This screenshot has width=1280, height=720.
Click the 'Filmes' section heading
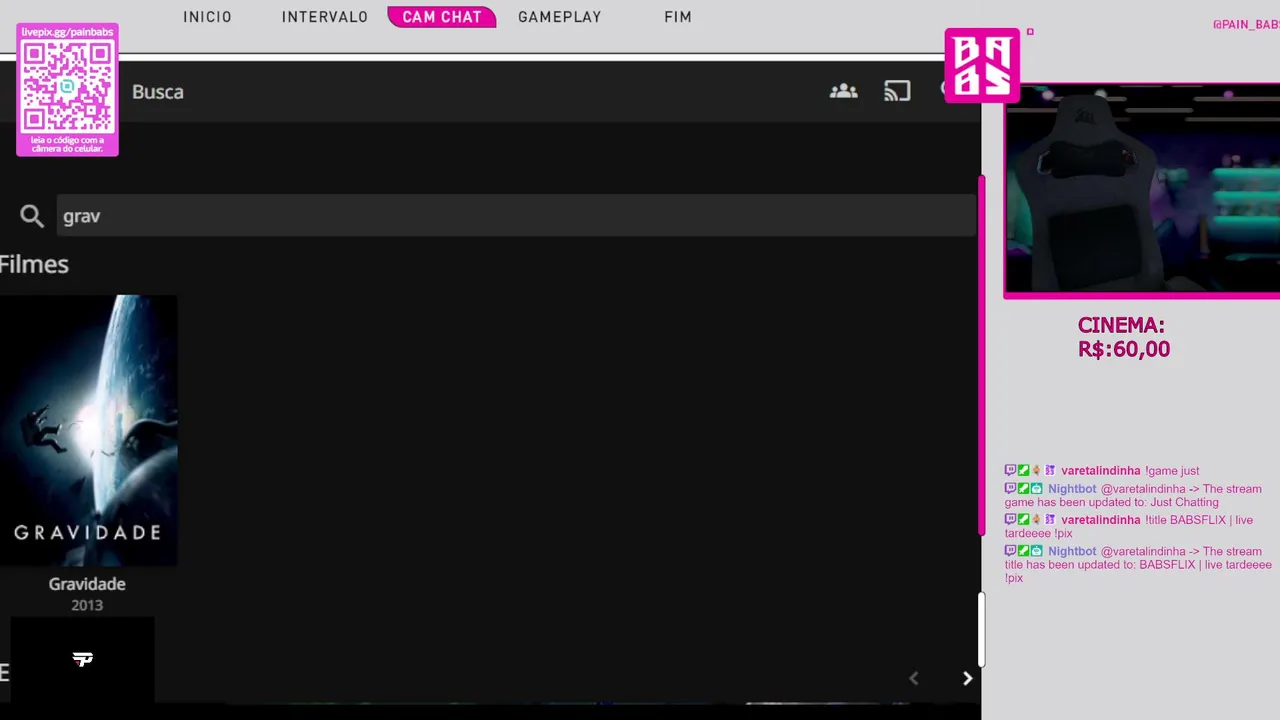pos(34,264)
